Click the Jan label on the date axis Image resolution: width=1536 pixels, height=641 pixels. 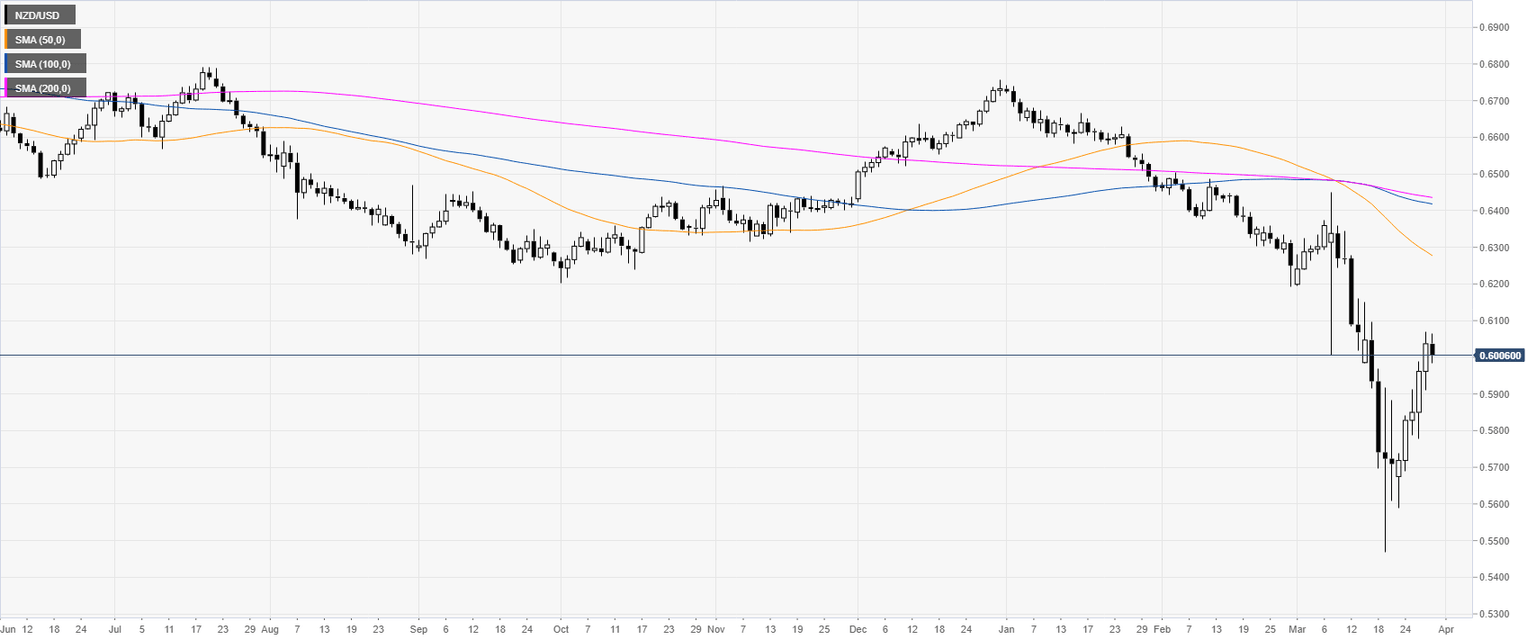coord(1006,631)
